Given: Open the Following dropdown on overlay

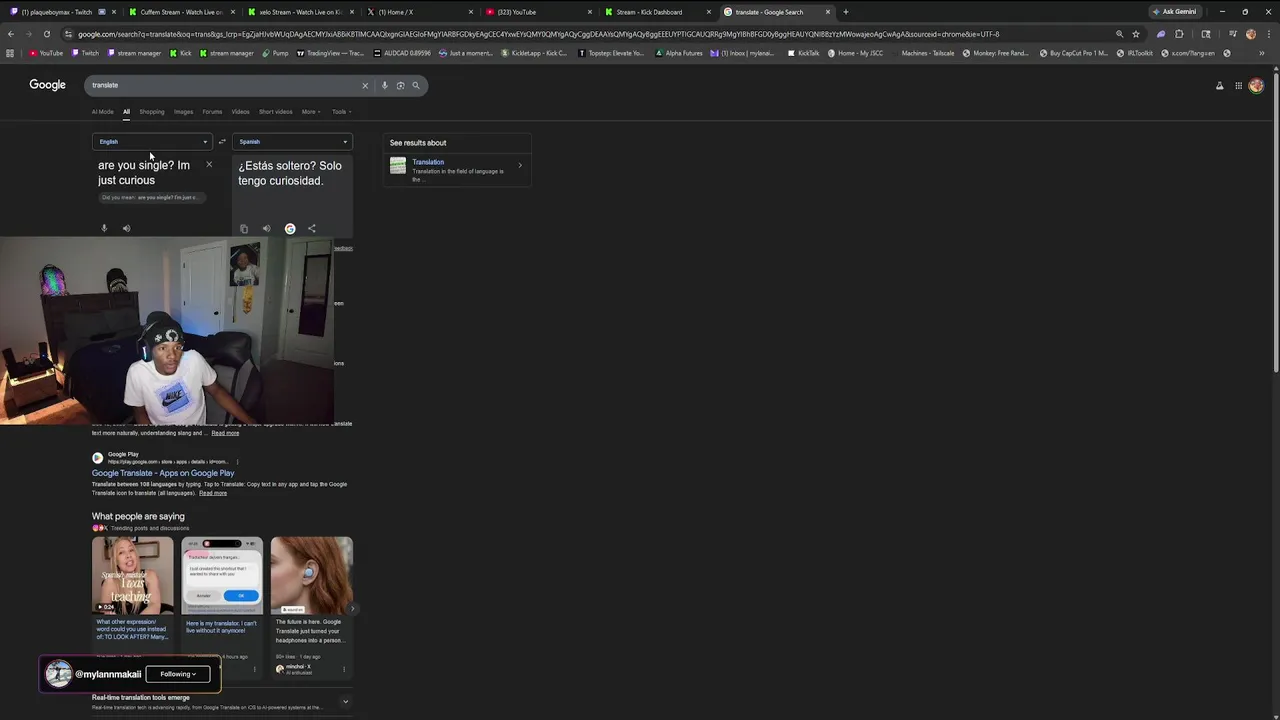Looking at the screenshot, I should click(178, 674).
